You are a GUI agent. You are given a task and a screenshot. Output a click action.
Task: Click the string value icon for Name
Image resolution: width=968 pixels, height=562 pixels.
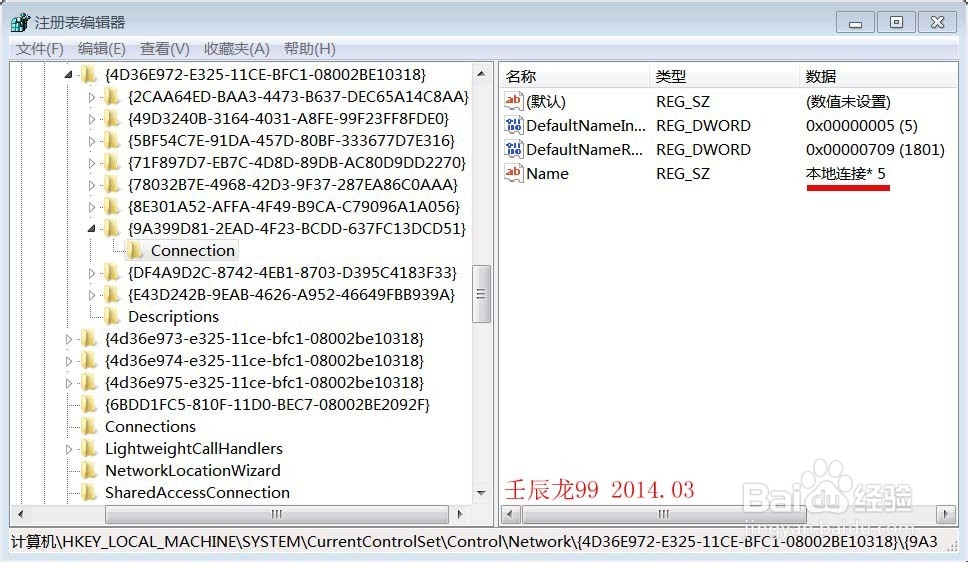[514, 174]
